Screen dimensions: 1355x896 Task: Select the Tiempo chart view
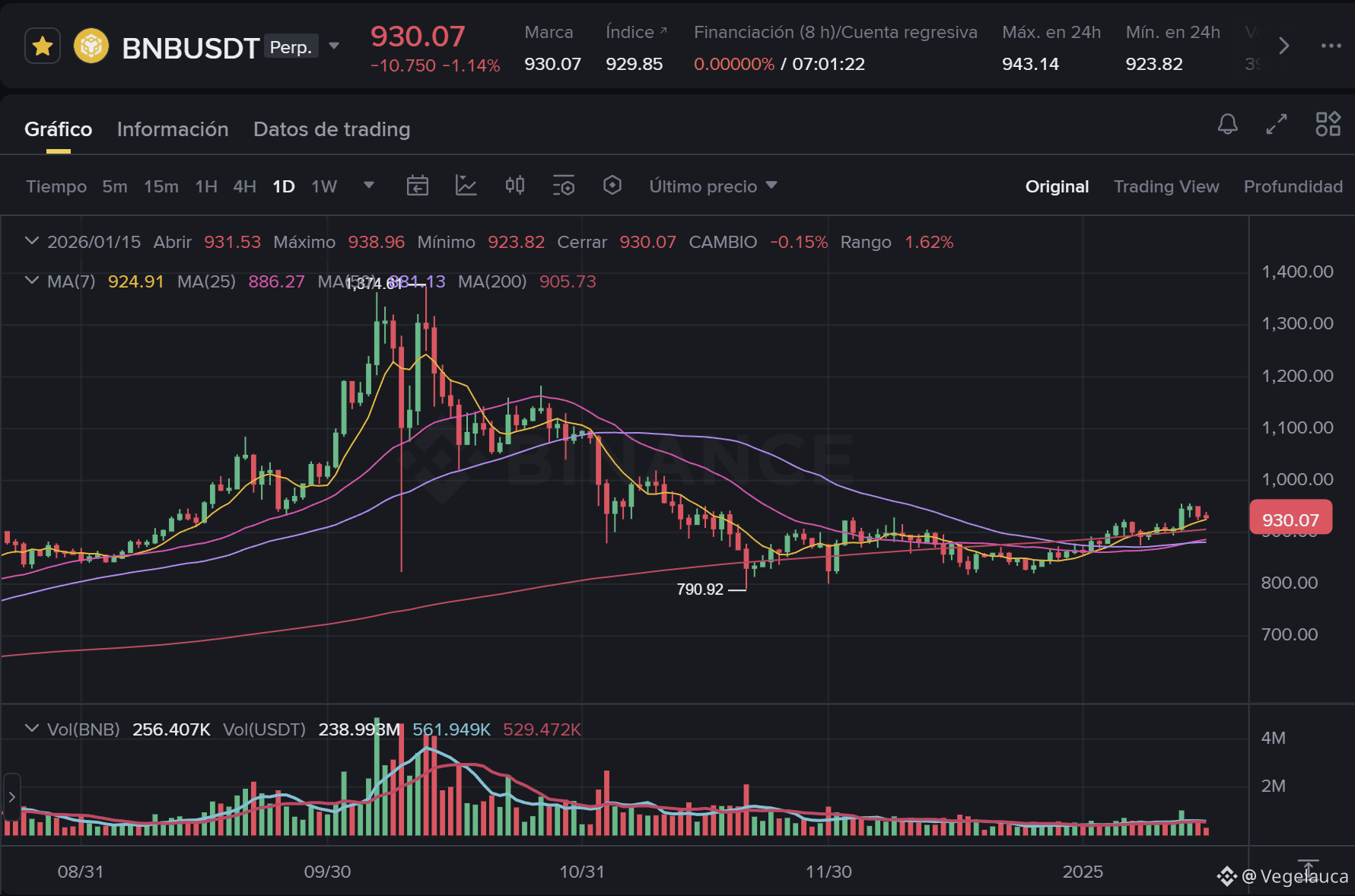(56, 186)
